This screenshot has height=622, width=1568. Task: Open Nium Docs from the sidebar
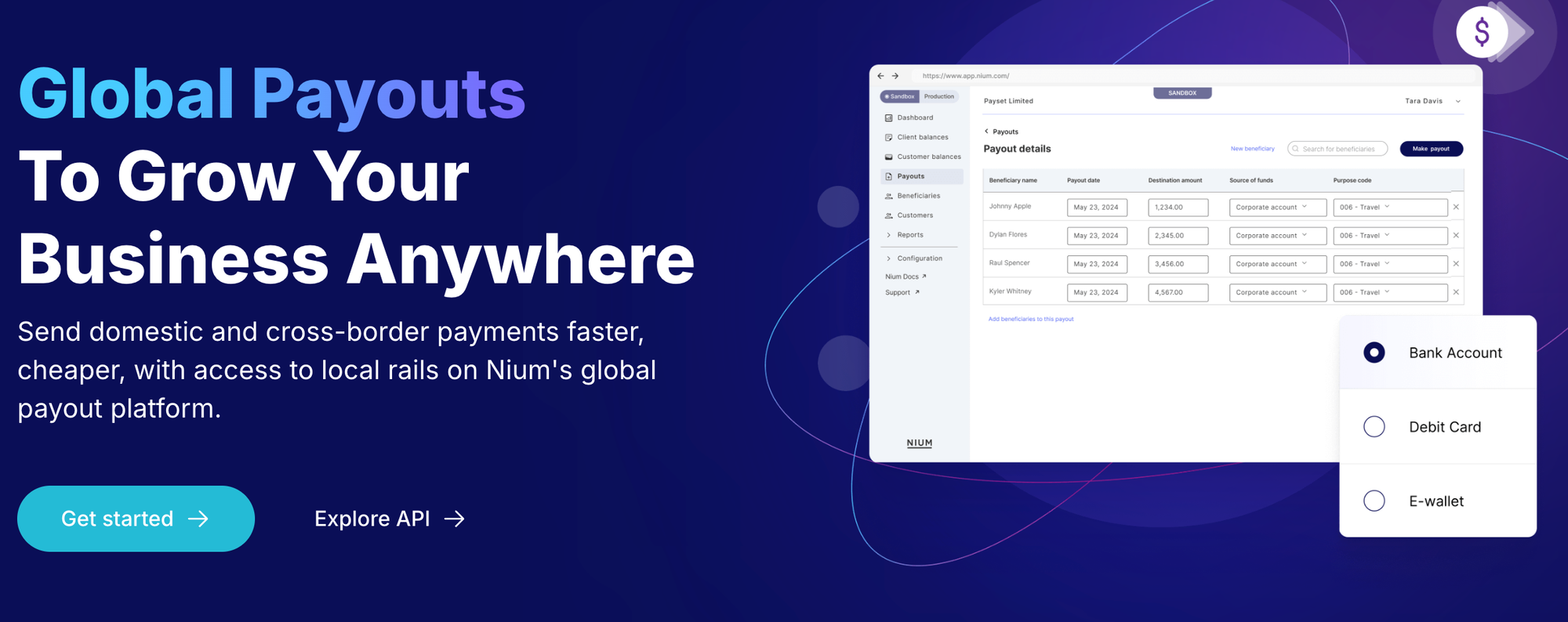point(906,277)
